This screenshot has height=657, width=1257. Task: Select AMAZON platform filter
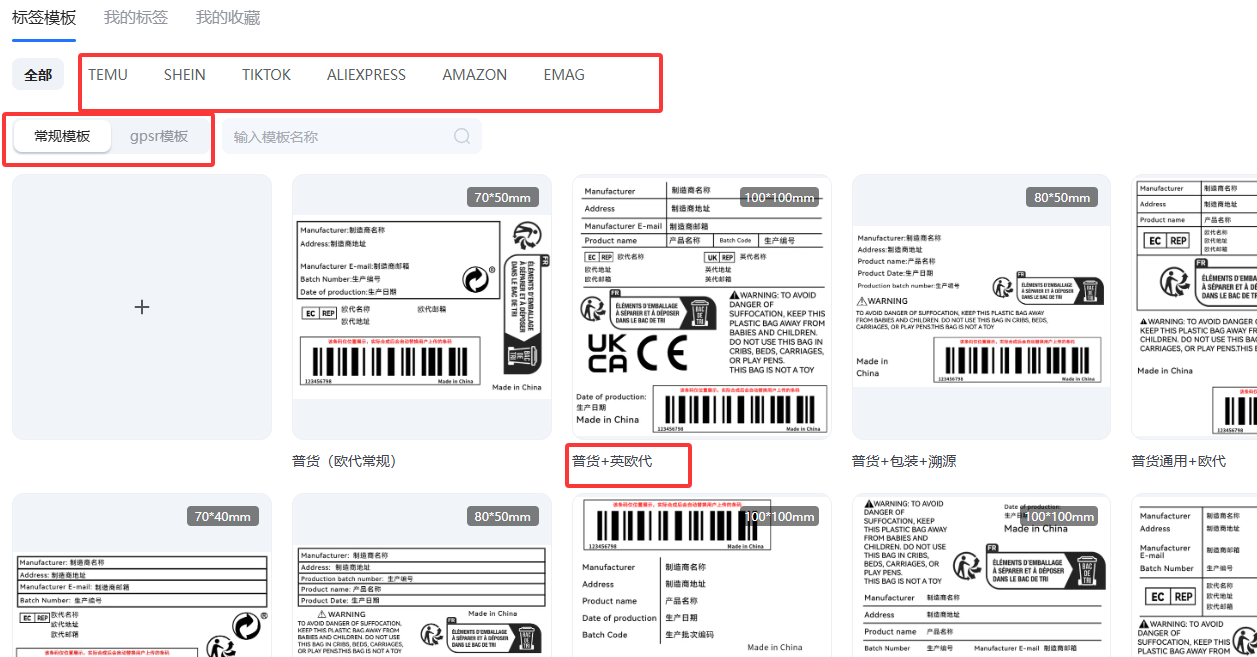coord(475,75)
